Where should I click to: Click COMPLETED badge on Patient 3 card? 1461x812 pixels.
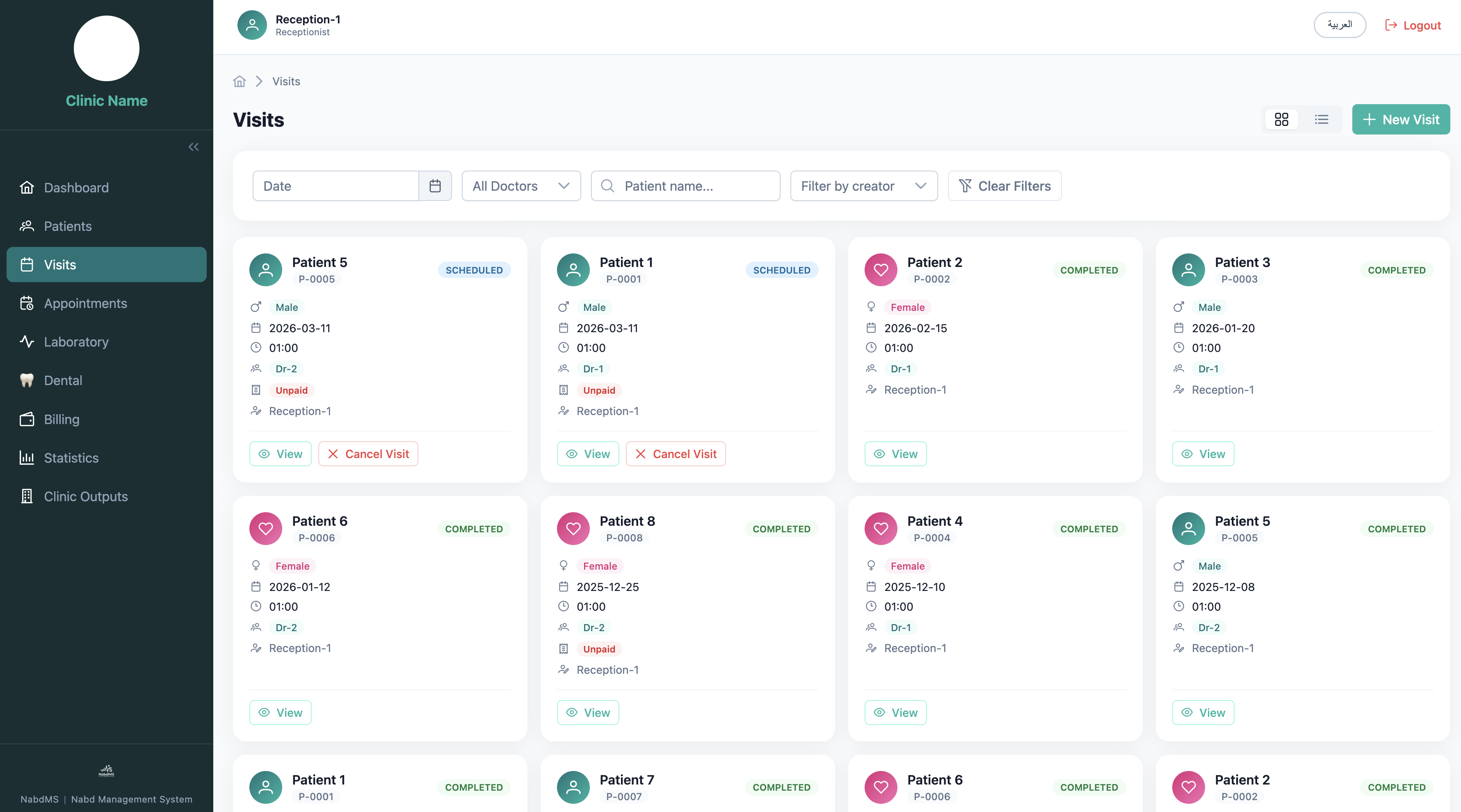point(1396,270)
